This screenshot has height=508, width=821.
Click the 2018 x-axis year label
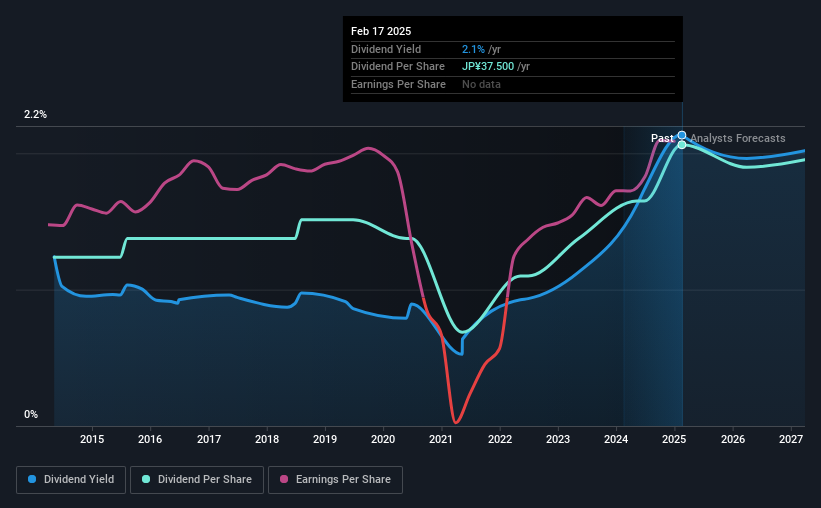pos(267,439)
